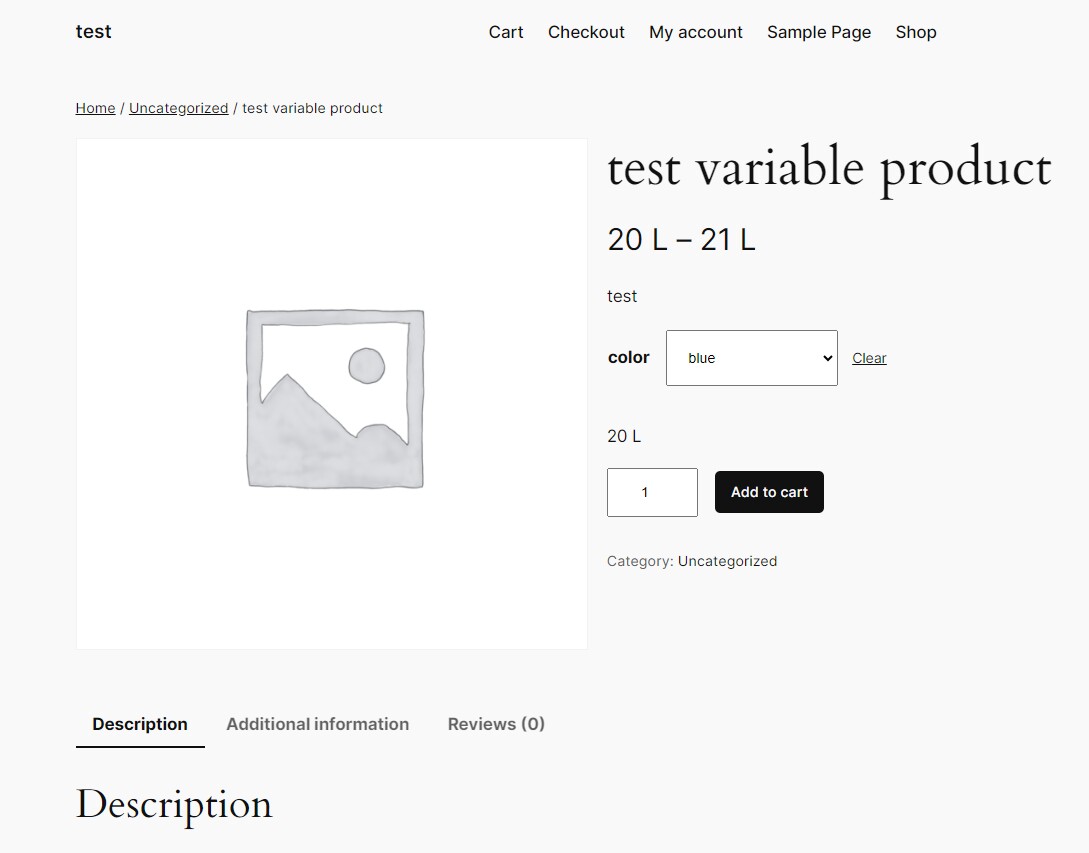Click inside the quantity input field

(651, 491)
